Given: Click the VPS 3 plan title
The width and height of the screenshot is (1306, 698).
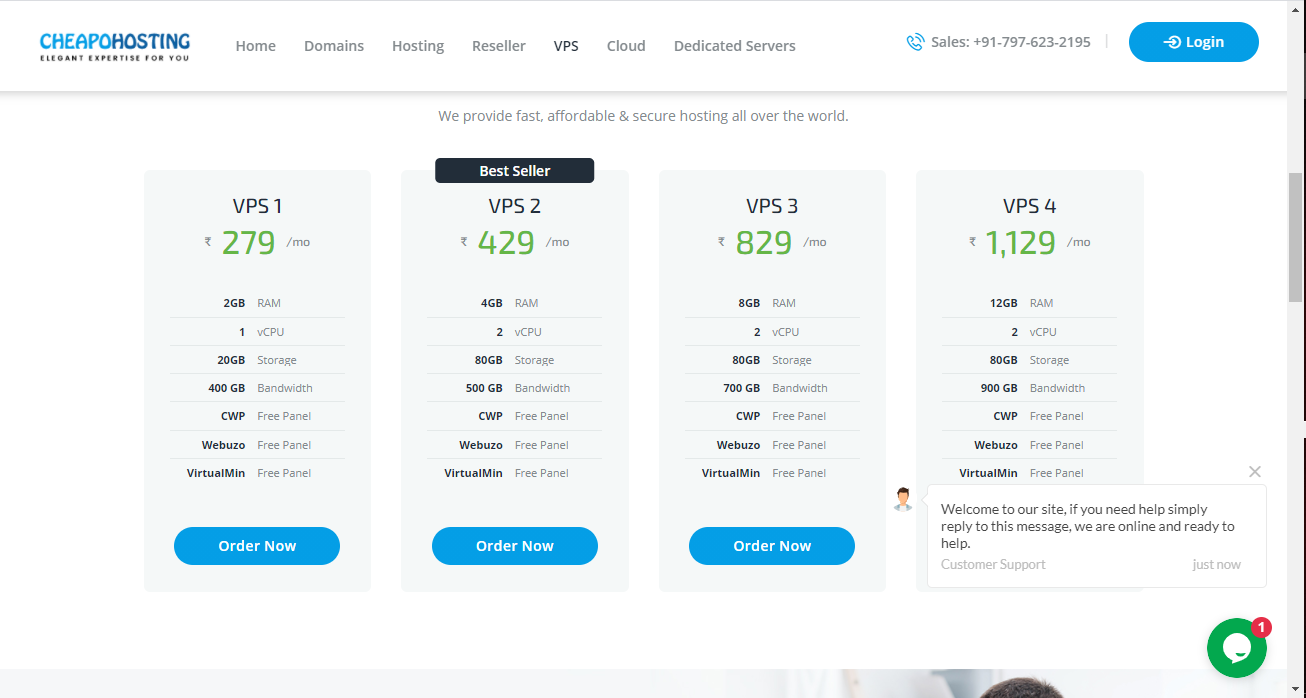Looking at the screenshot, I should [772, 206].
